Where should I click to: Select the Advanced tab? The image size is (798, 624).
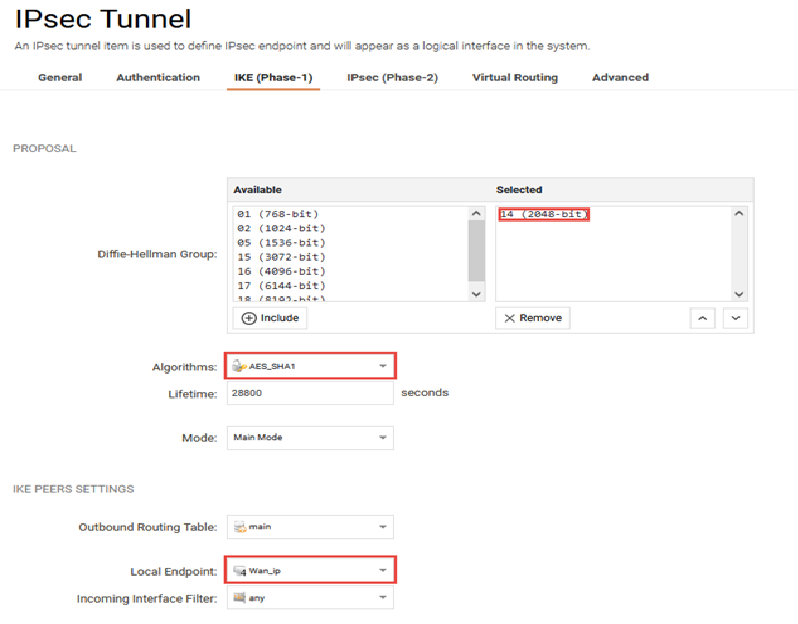pyautogui.click(x=620, y=77)
